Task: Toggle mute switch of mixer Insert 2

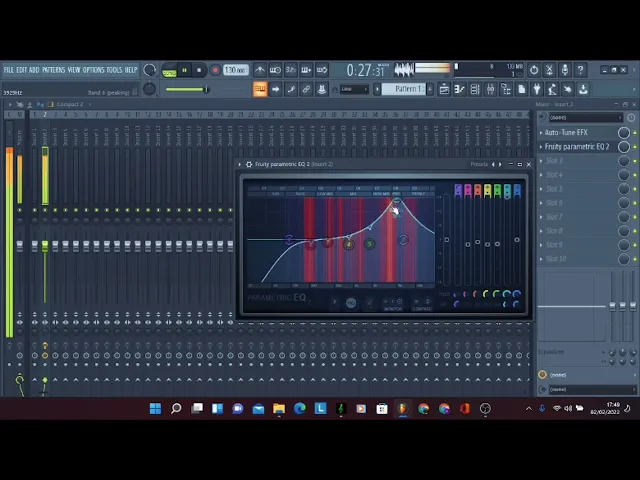Action: pos(45,210)
